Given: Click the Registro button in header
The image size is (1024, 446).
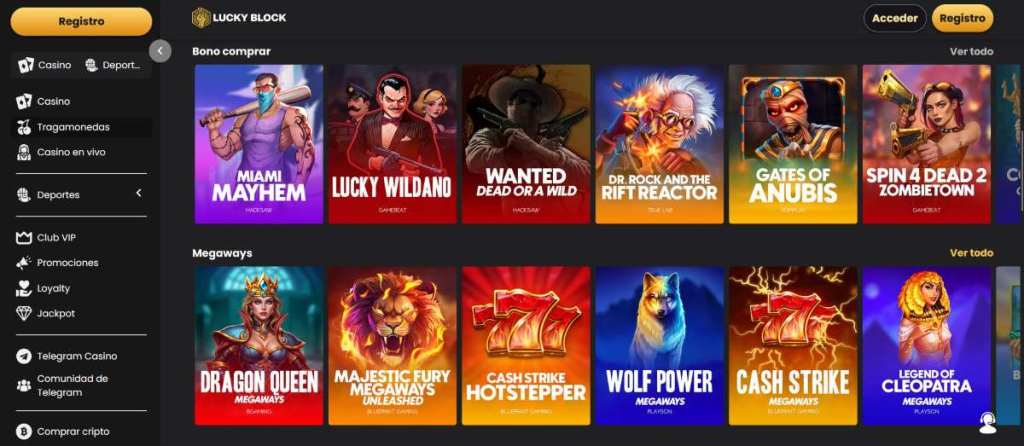Looking at the screenshot, I should (962, 18).
